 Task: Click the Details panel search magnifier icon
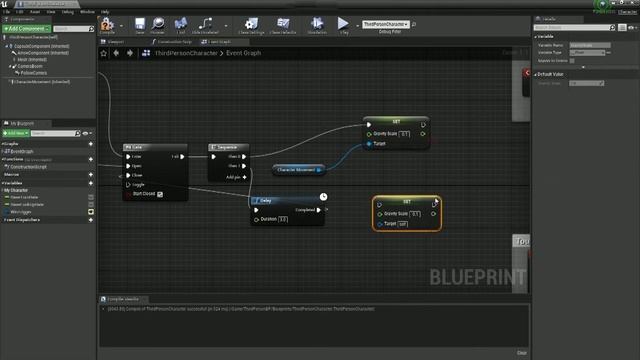[612, 27]
